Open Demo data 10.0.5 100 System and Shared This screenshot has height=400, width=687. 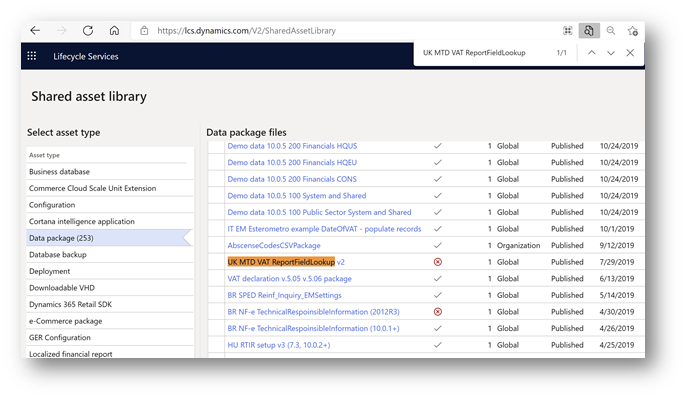coord(297,196)
